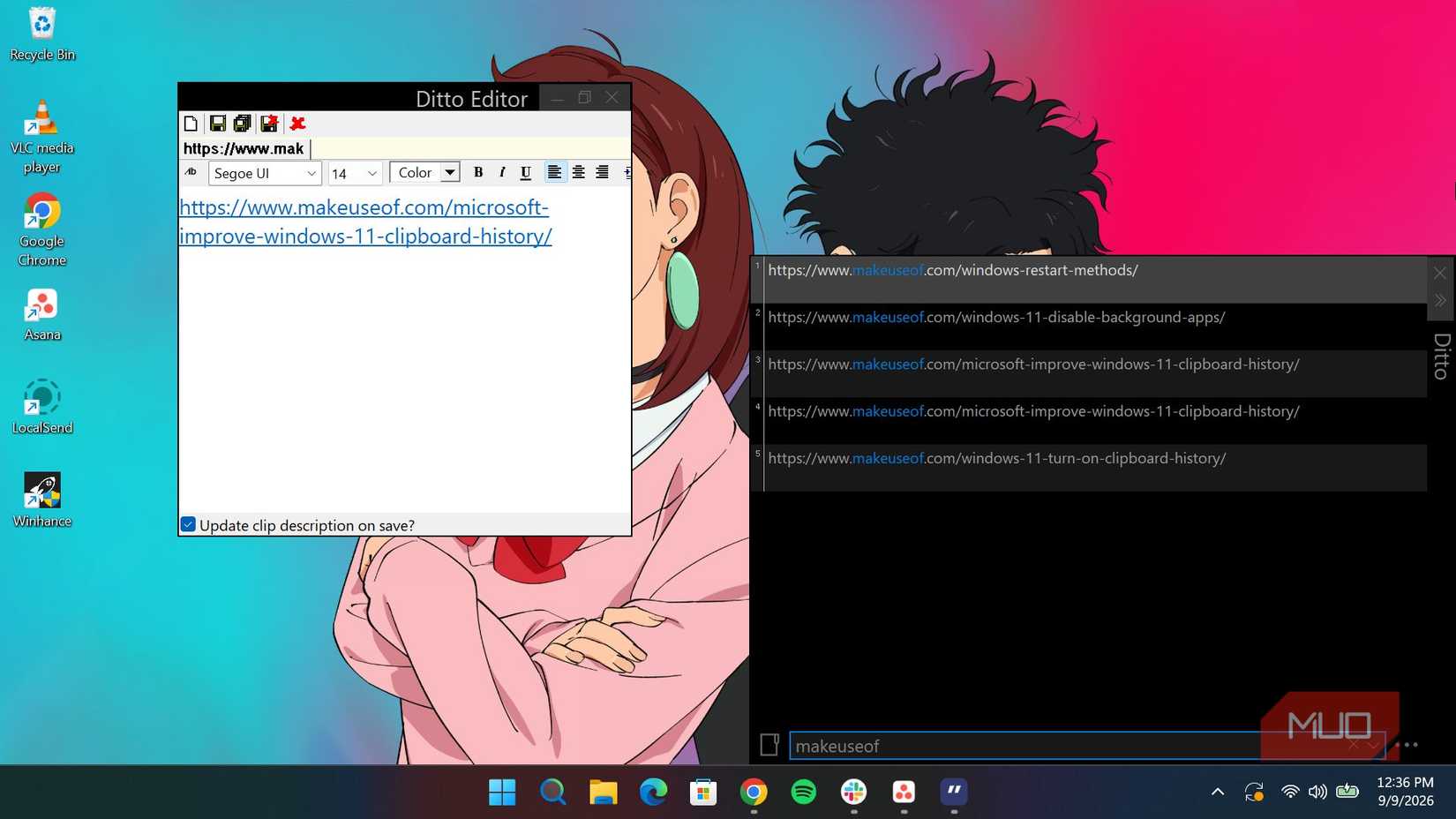Toggle italic formatting in Ditto Editor

502,172
